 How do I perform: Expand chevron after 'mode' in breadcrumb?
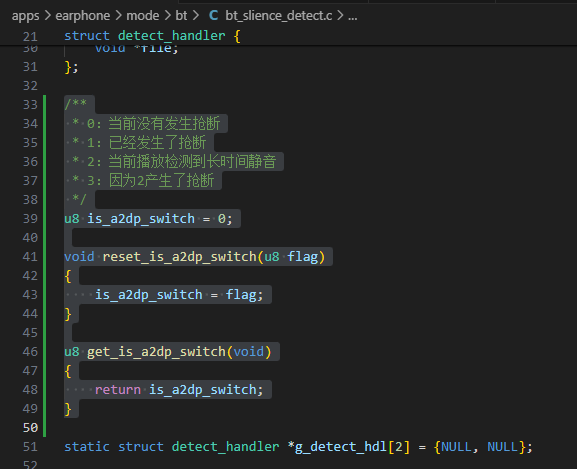pos(167,16)
